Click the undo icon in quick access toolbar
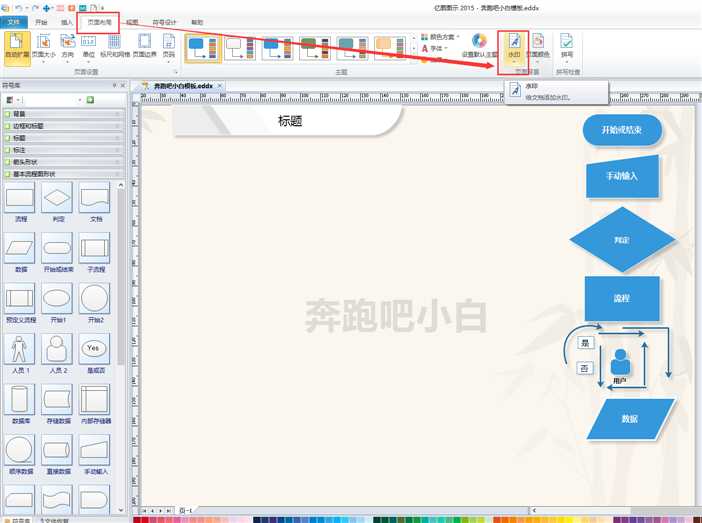Viewport: 702px width, 523px height. pos(18,8)
